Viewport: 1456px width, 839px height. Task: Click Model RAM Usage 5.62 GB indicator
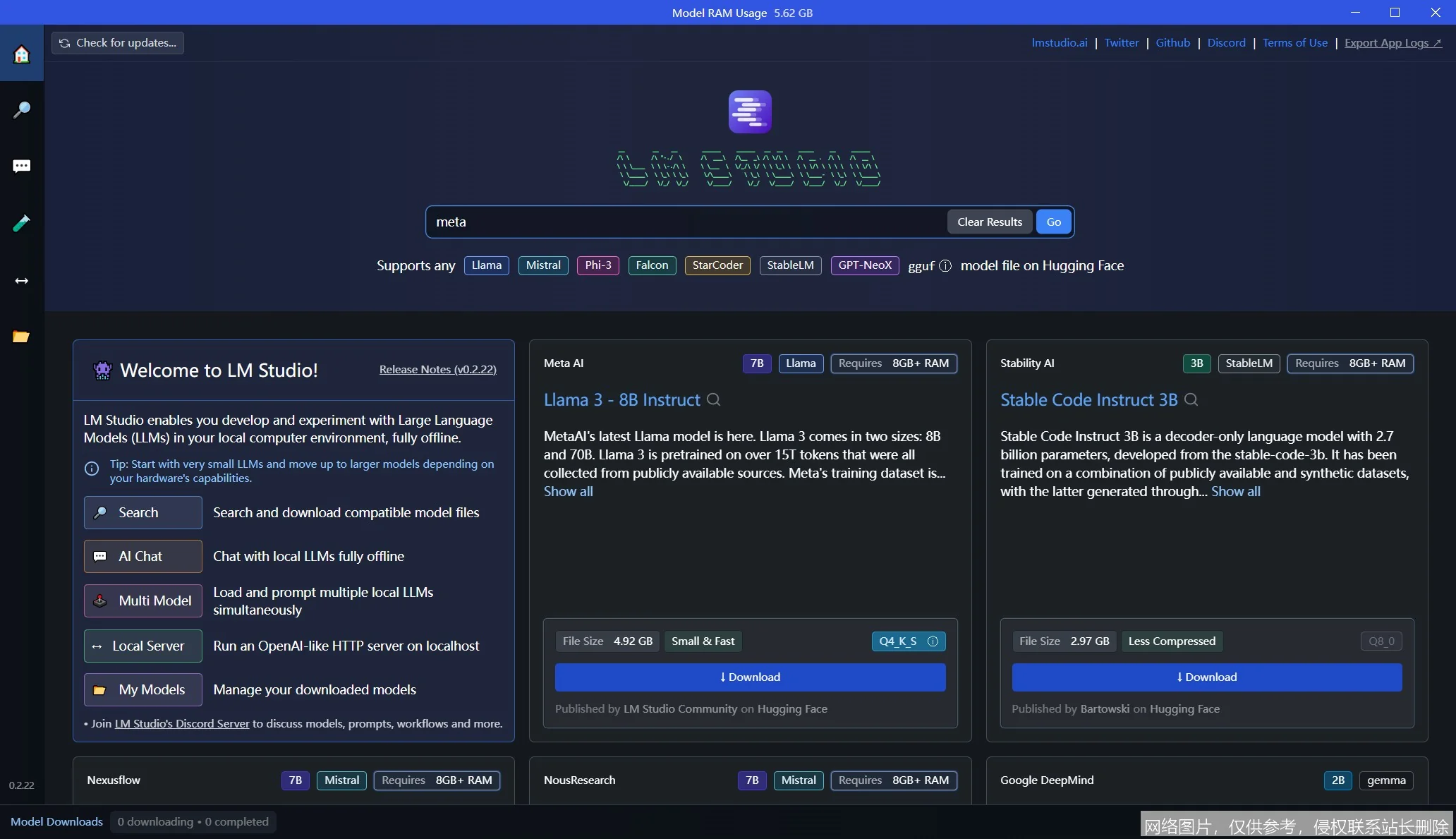coord(742,13)
